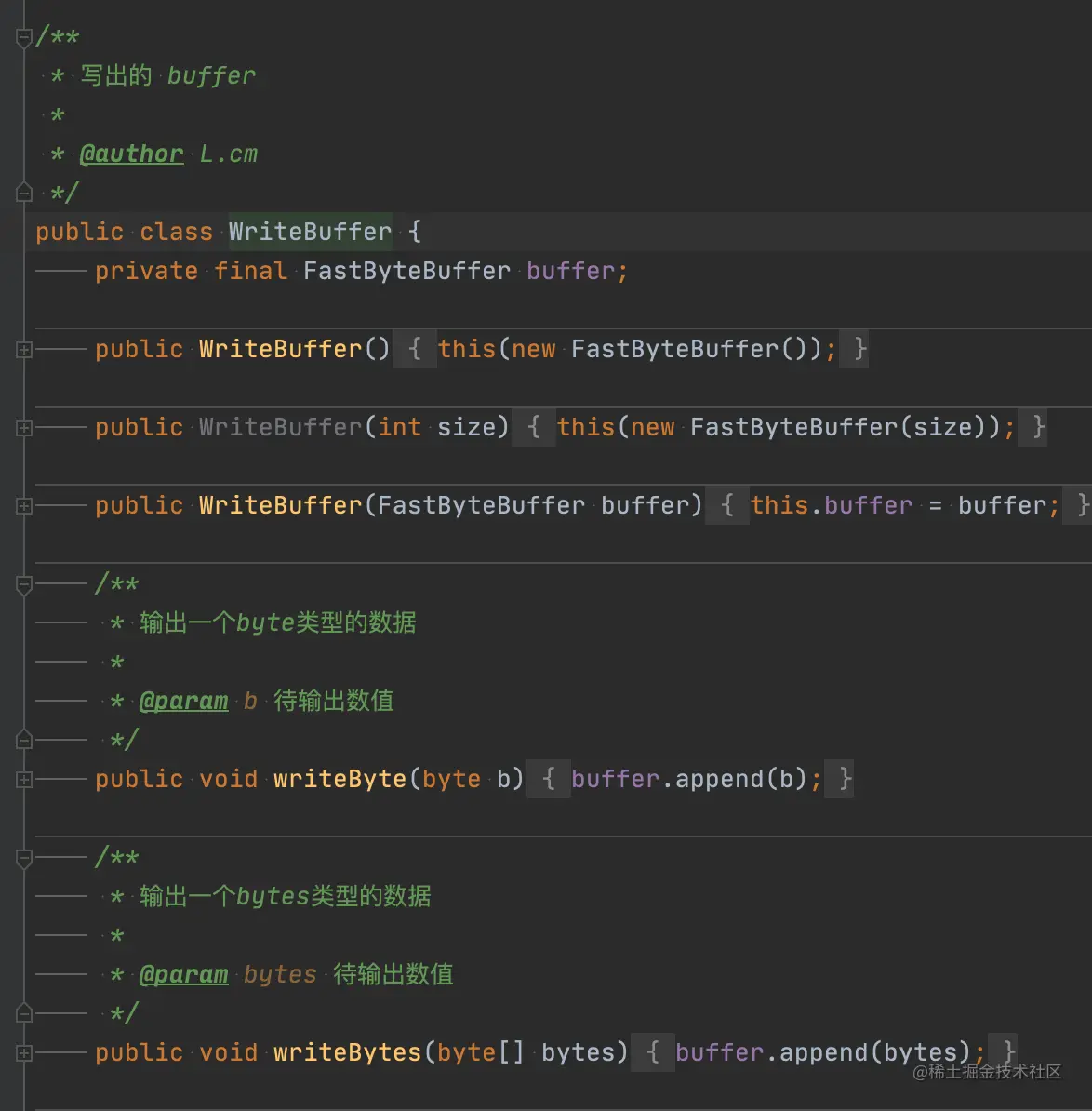Image resolution: width=1092 pixels, height=1111 pixels.
Task: Click the @author tag in class comment
Action: click(132, 154)
